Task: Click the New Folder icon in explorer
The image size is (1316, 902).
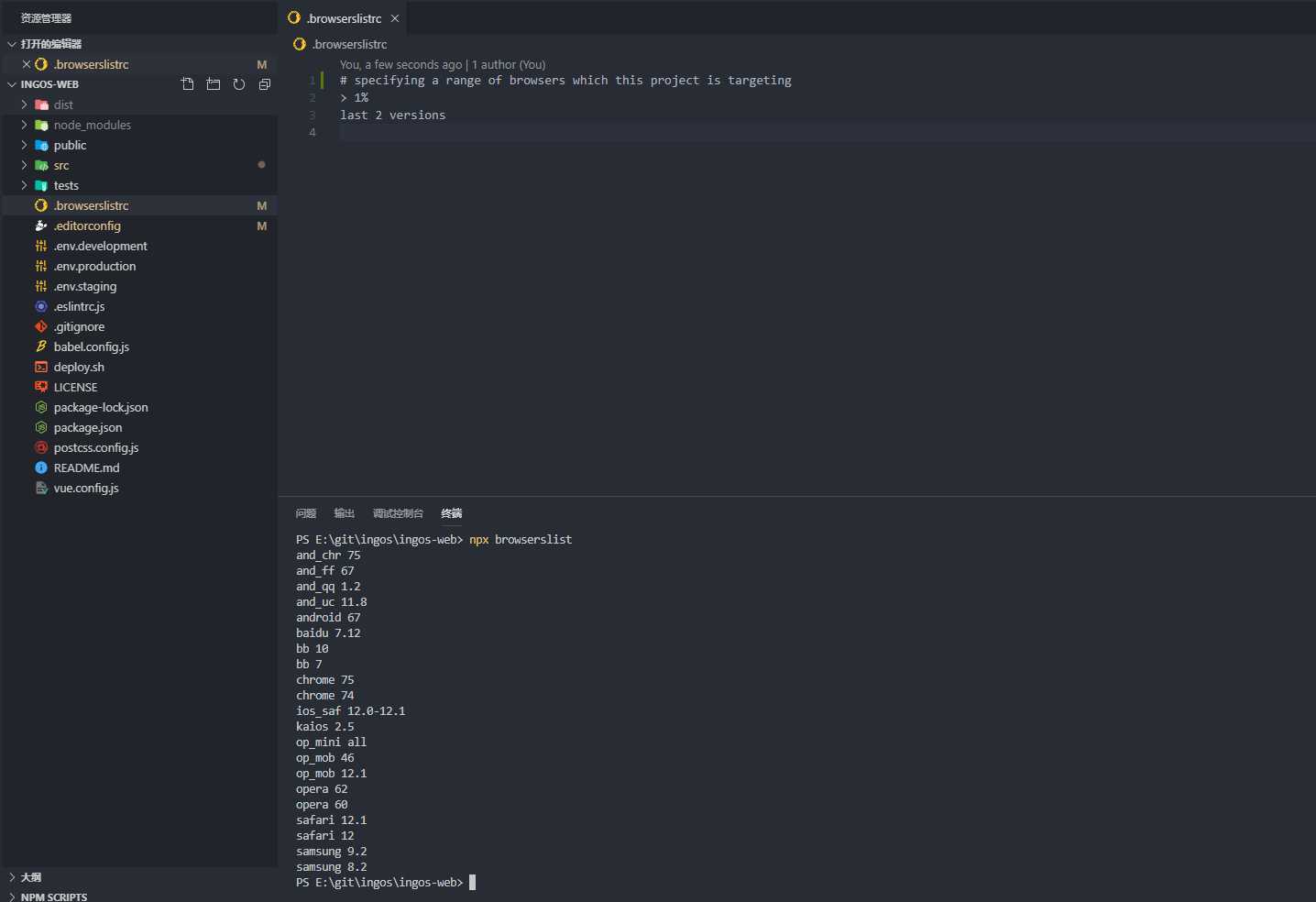Action: (x=214, y=84)
